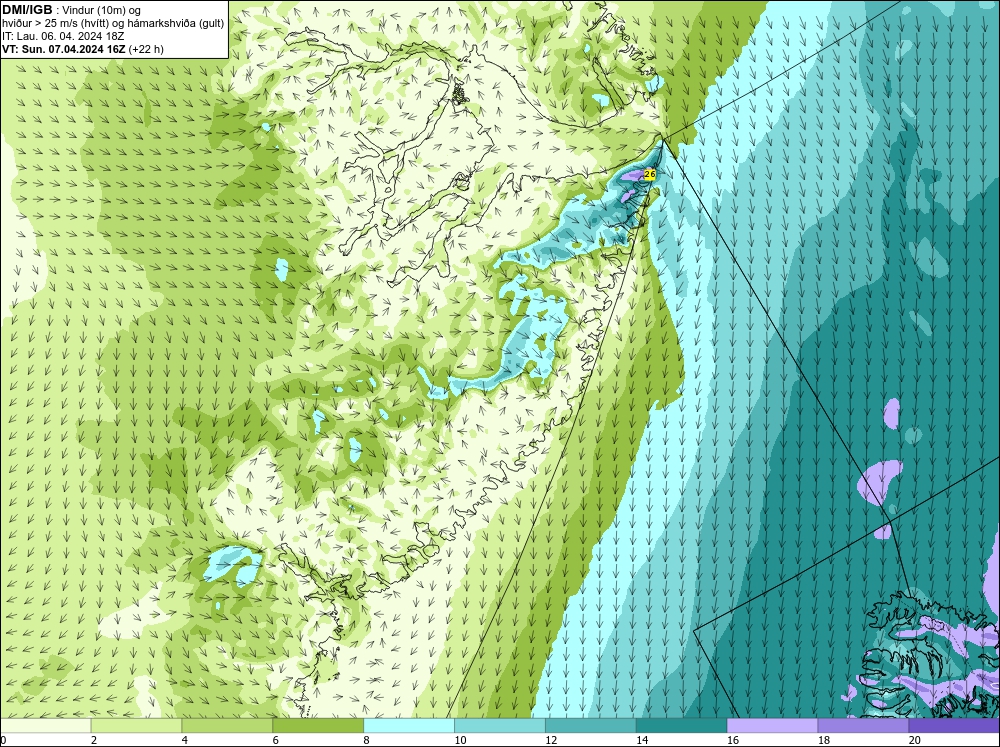Click the 'IT: Lau. 06. 04. 2024 18Z' line
This screenshot has width=1000, height=747.
click(63, 36)
